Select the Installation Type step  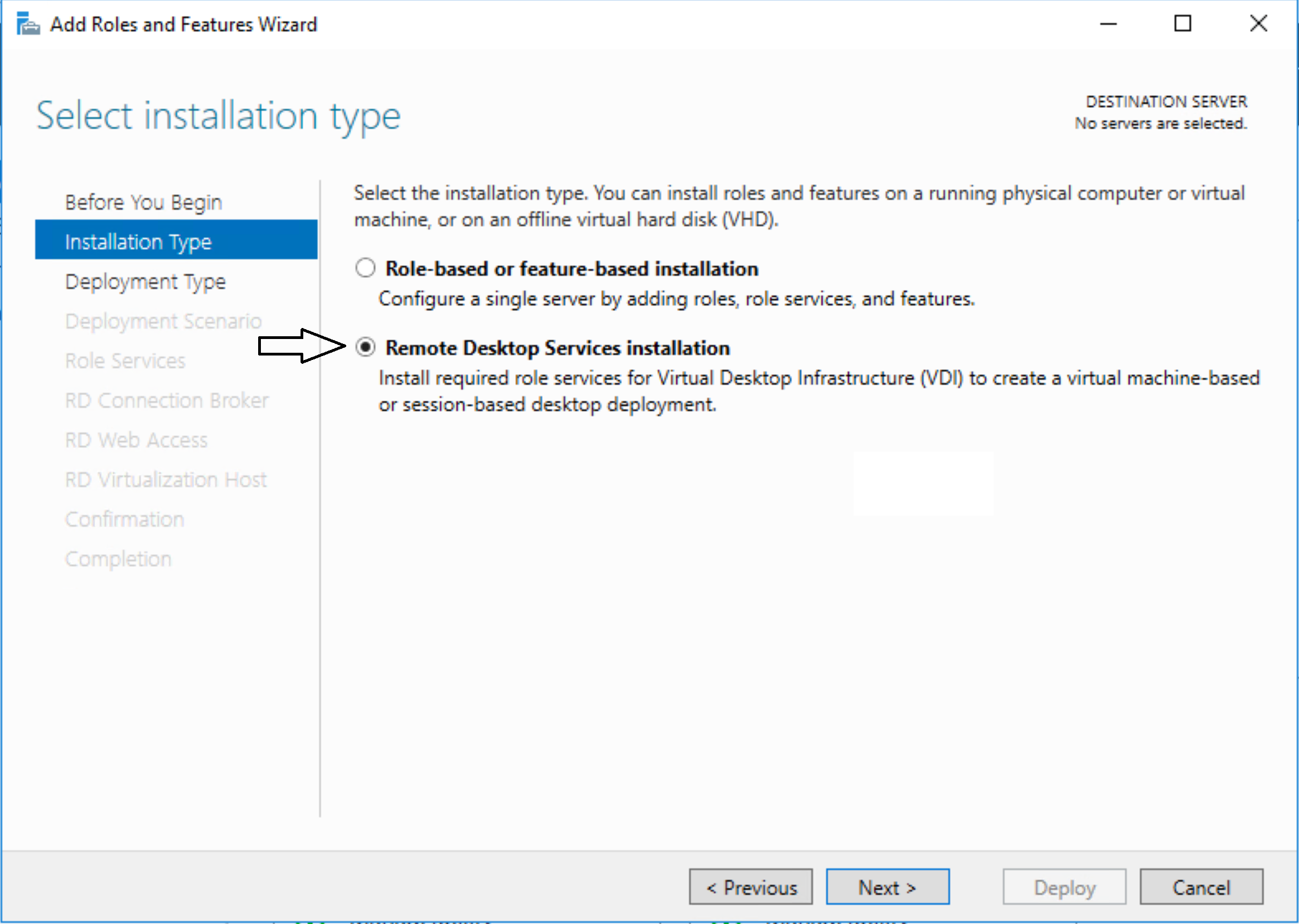pos(138,242)
